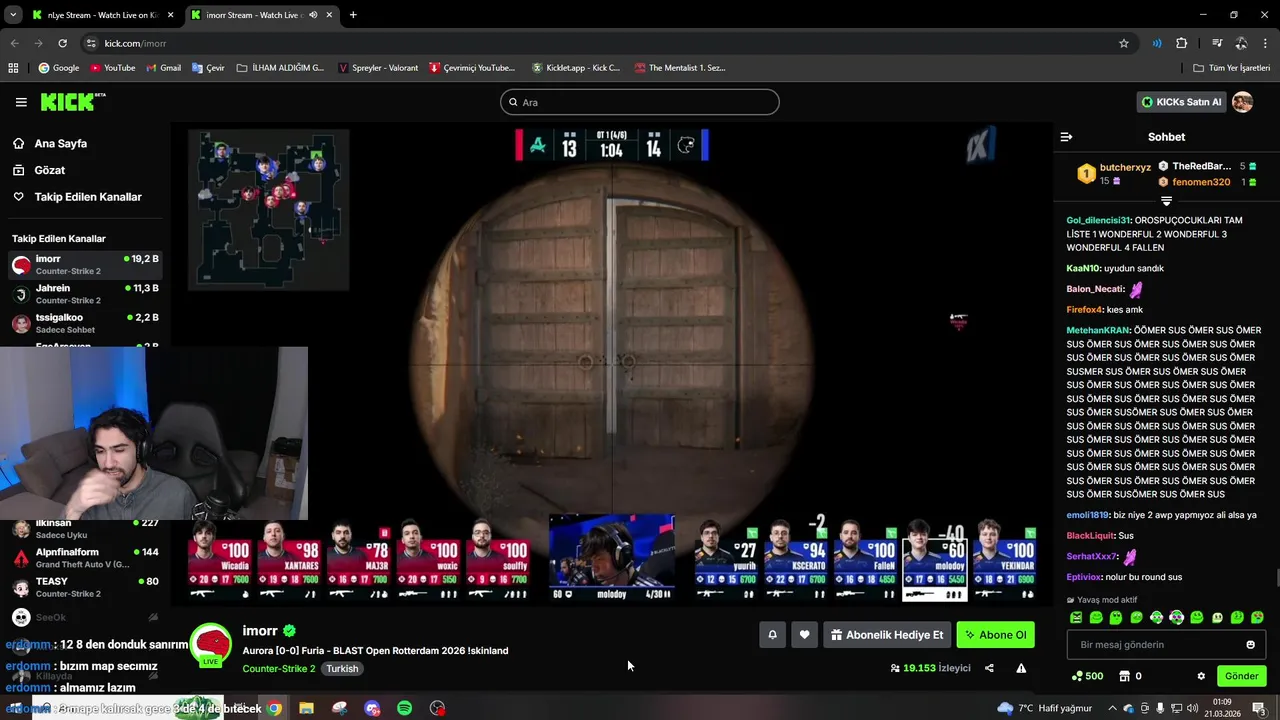Show hidden system tray icons

coord(1111,708)
